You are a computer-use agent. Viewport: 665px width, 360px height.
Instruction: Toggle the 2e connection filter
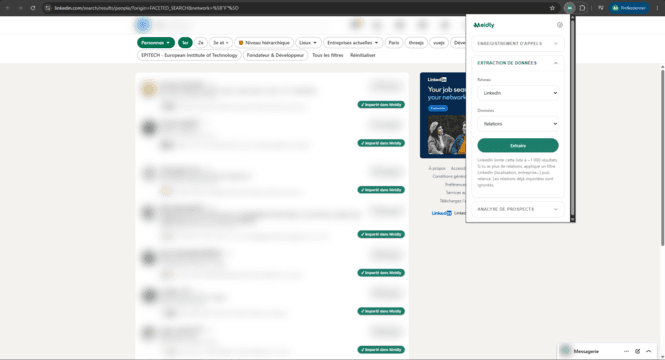pyautogui.click(x=201, y=43)
